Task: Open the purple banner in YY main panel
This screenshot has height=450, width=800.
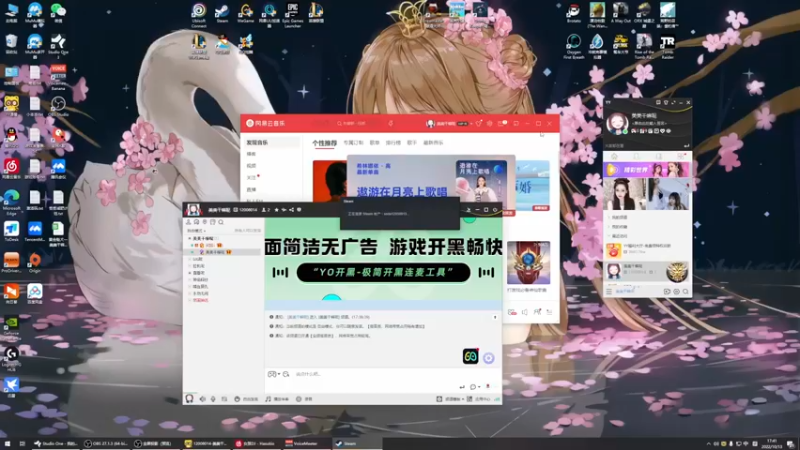Action: pos(647,169)
